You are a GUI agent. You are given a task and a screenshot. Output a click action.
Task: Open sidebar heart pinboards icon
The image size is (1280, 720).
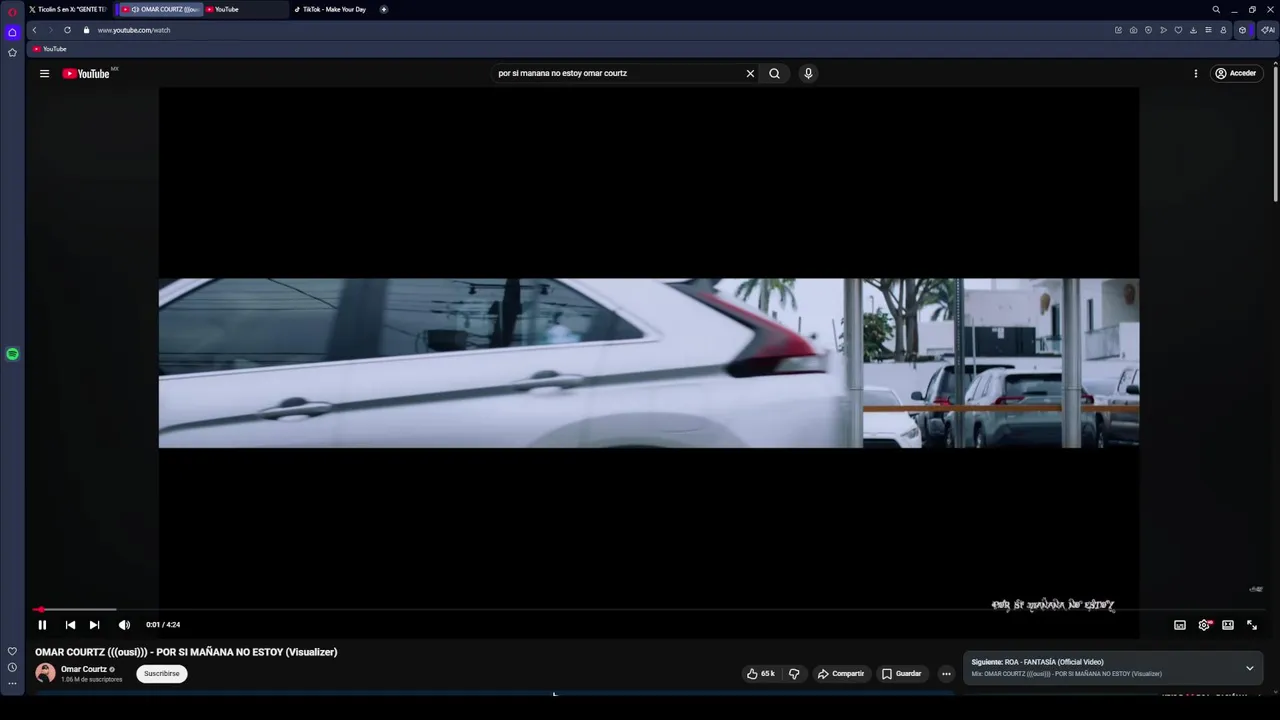pos(12,651)
